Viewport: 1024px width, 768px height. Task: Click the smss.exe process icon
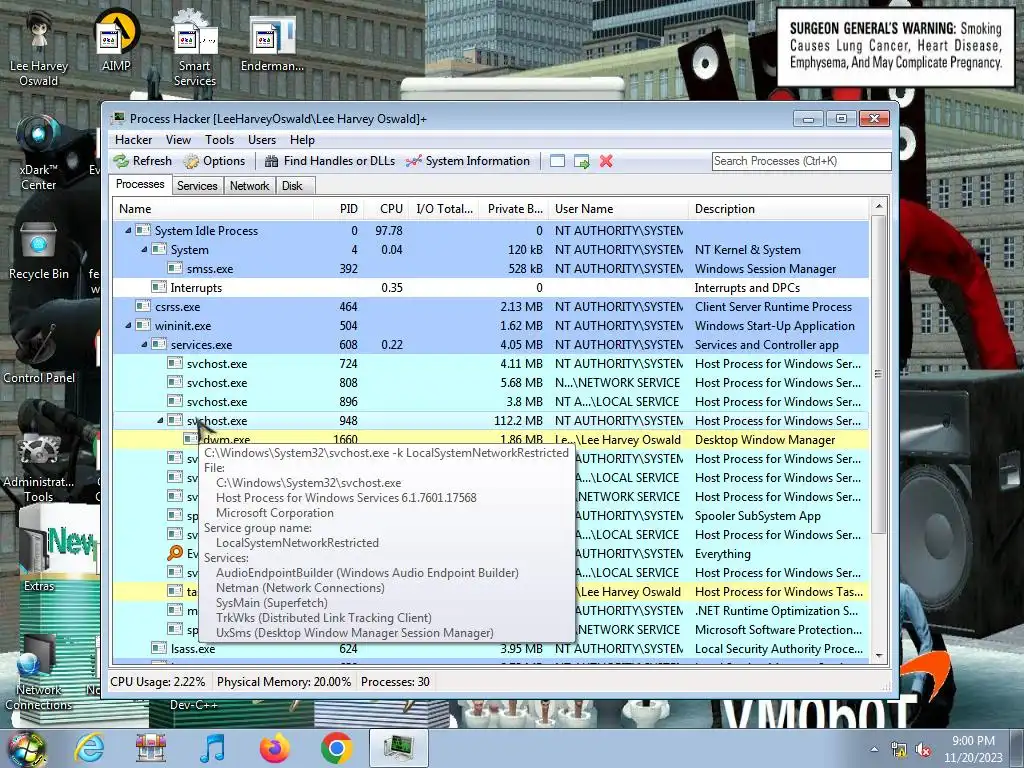[x=174, y=268]
